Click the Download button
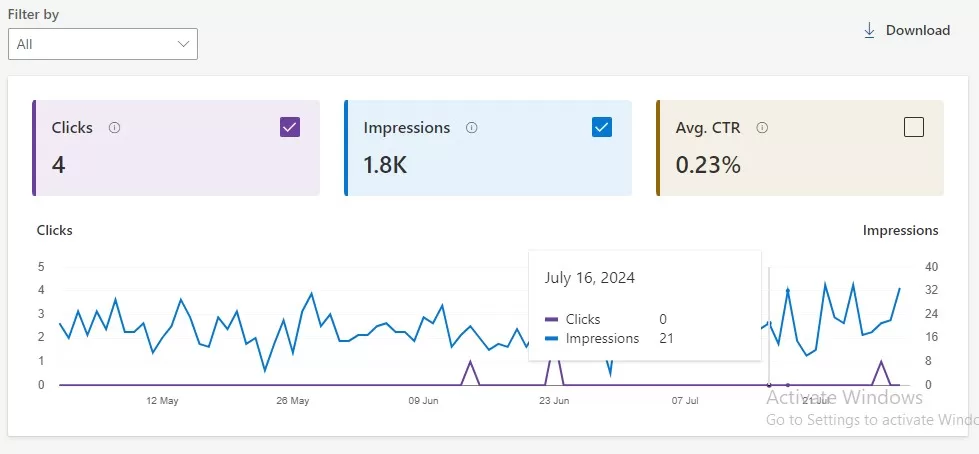This screenshot has height=454, width=979. [907, 31]
